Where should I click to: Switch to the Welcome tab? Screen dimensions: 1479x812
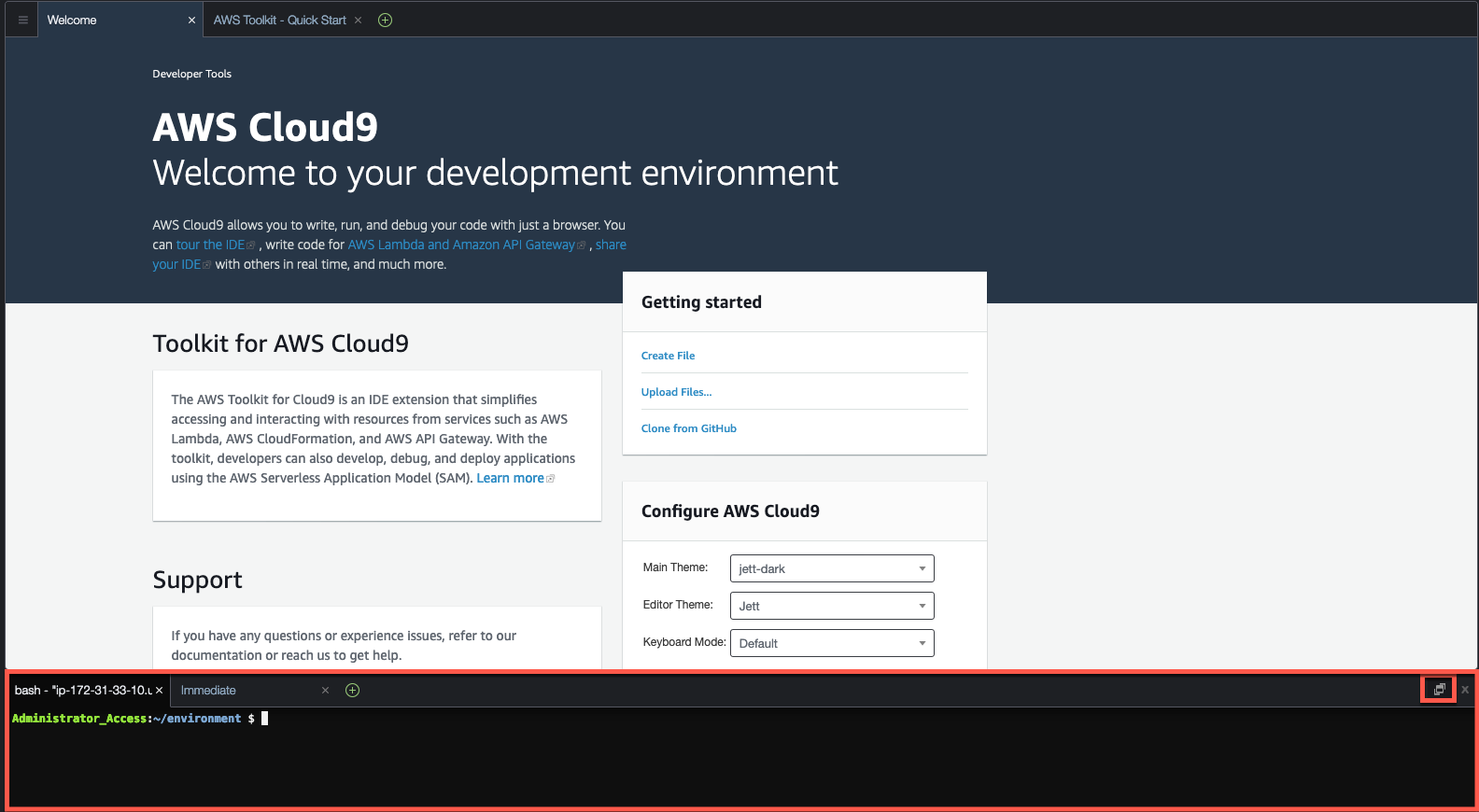[x=120, y=20]
